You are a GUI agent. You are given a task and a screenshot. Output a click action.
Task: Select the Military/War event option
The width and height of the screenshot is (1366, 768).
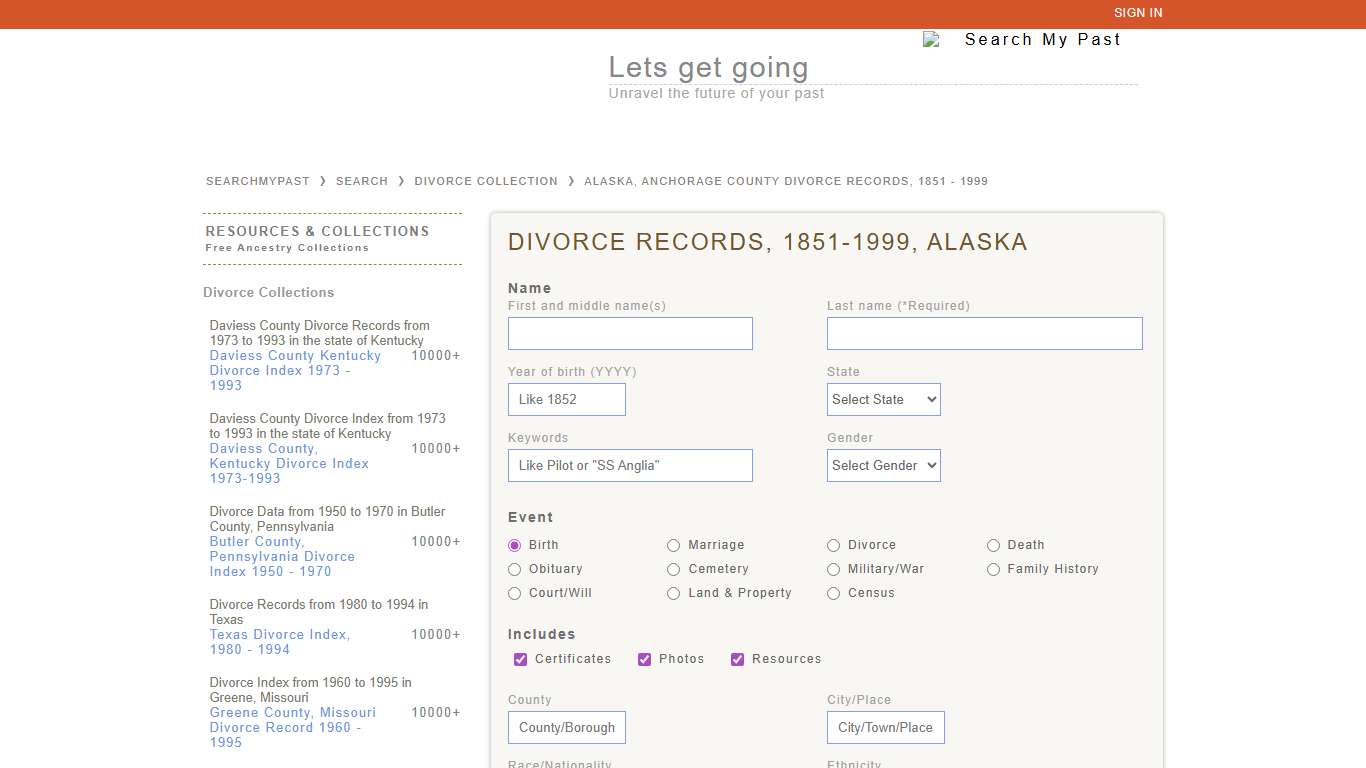tap(834, 569)
